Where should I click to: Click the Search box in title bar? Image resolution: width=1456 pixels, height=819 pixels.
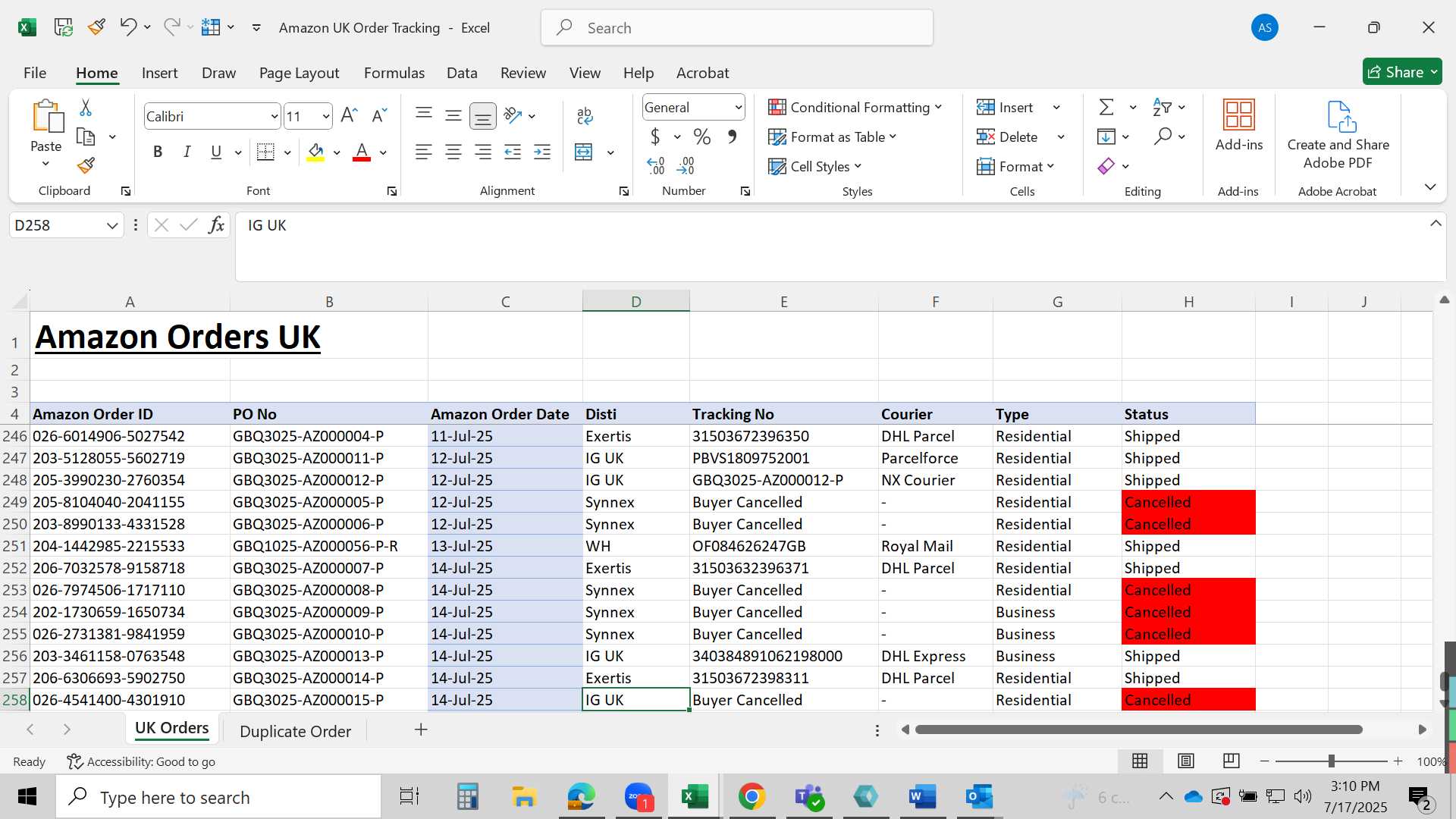[x=736, y=27]
